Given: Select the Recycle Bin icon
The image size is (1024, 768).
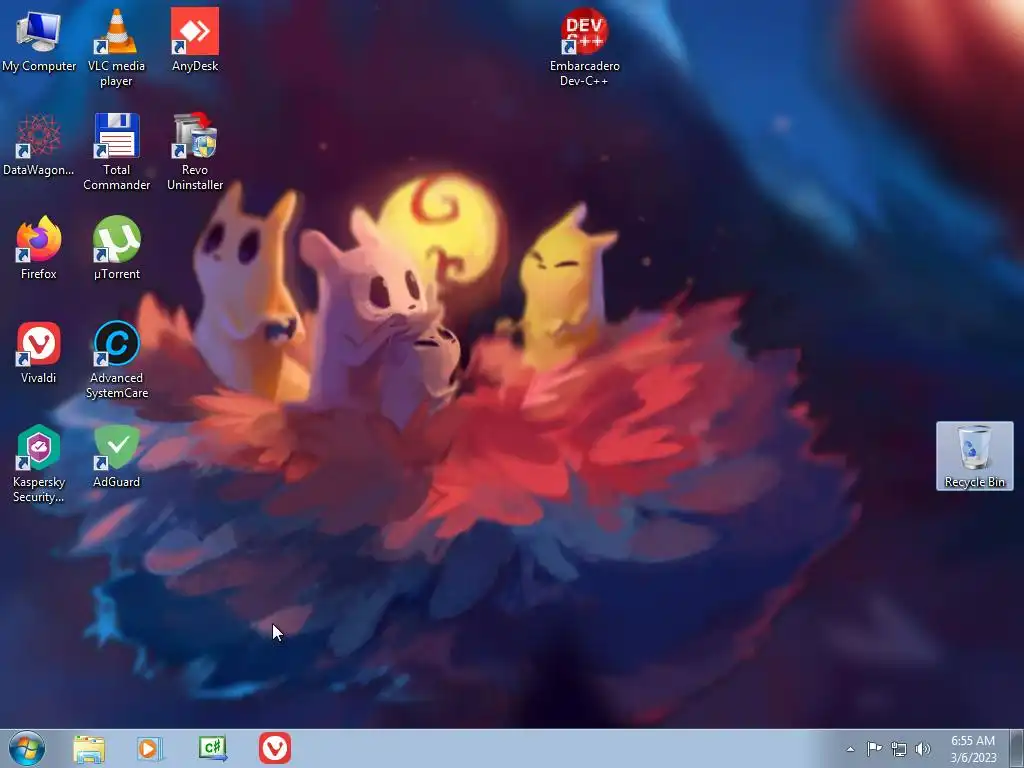Looking at the screenshot, I should [974, 456].
